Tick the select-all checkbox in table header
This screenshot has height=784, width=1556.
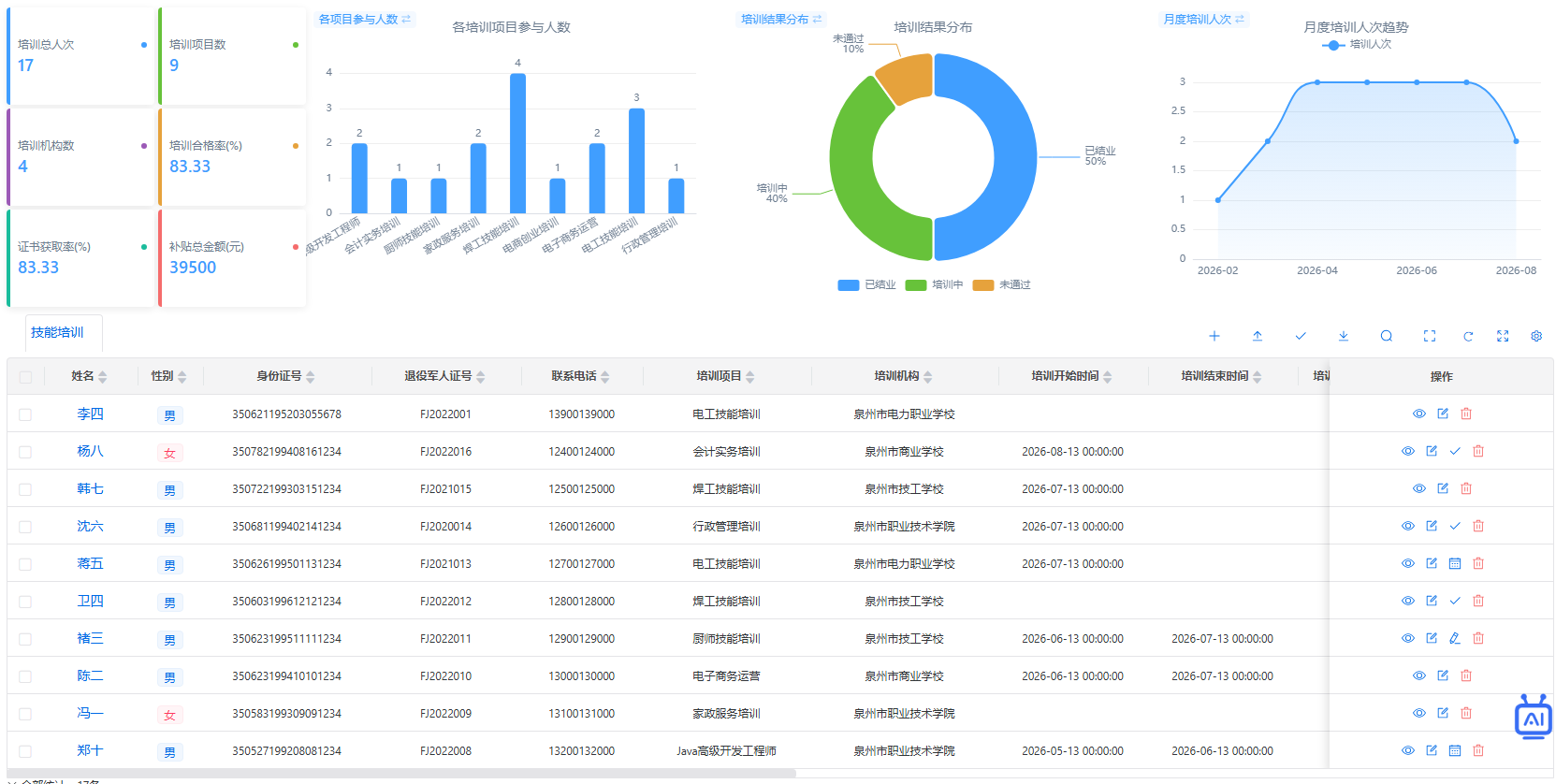click(25, 377)
